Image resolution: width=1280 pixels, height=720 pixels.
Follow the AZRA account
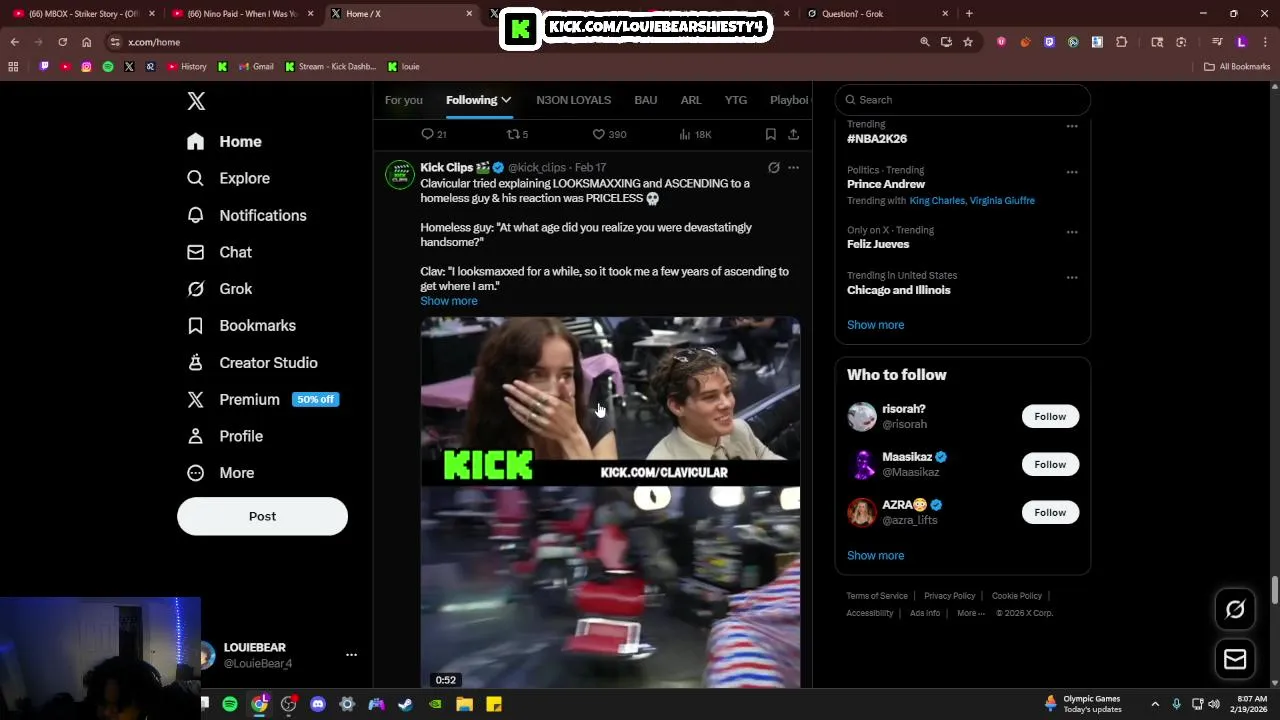pos(1050,512)
